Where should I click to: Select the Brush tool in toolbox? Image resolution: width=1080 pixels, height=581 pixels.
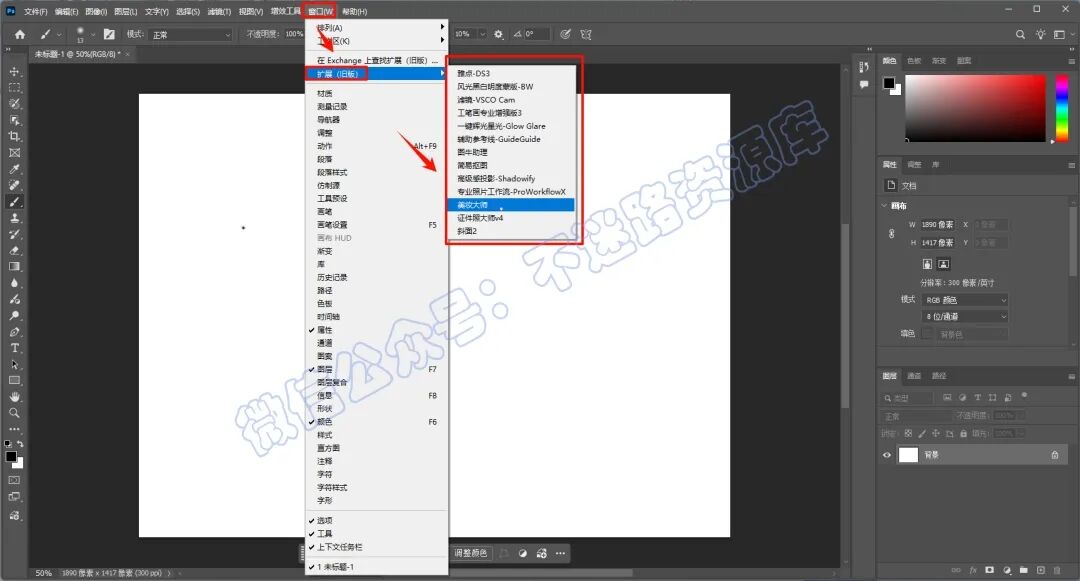[14, 202]
